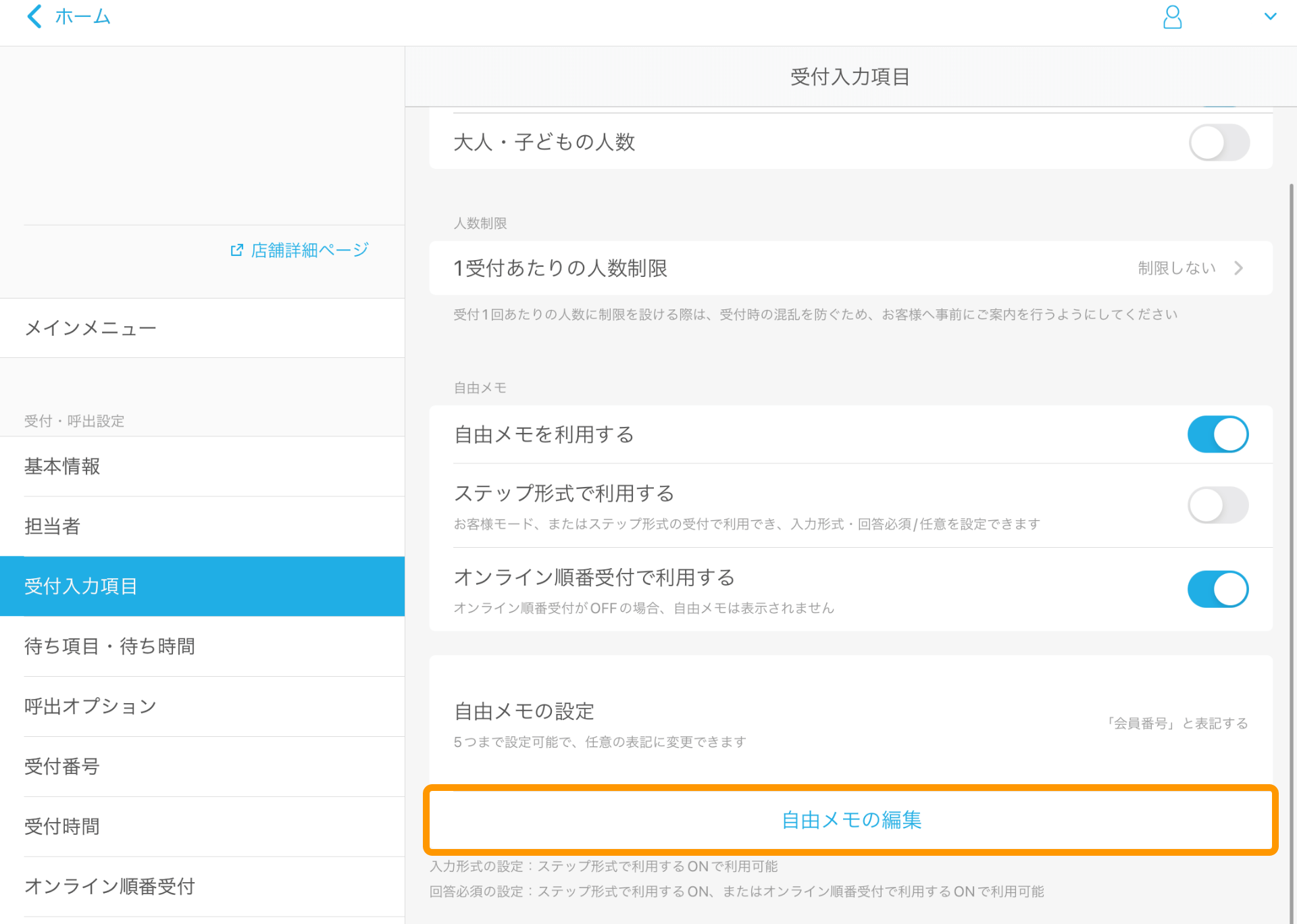Click the 制限しない value

[1177, 268]
